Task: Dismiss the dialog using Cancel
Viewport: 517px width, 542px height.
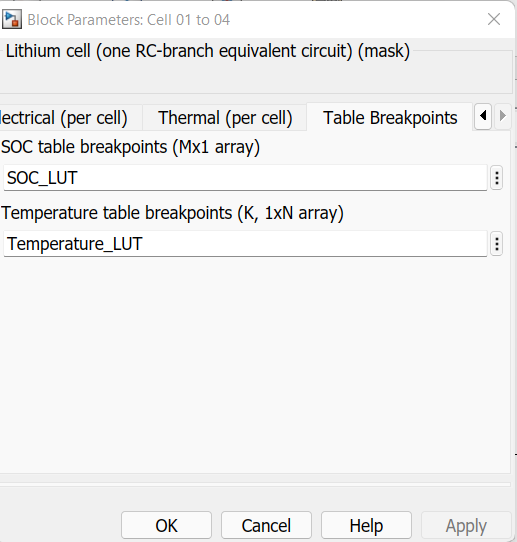Action: click(266, 525)
